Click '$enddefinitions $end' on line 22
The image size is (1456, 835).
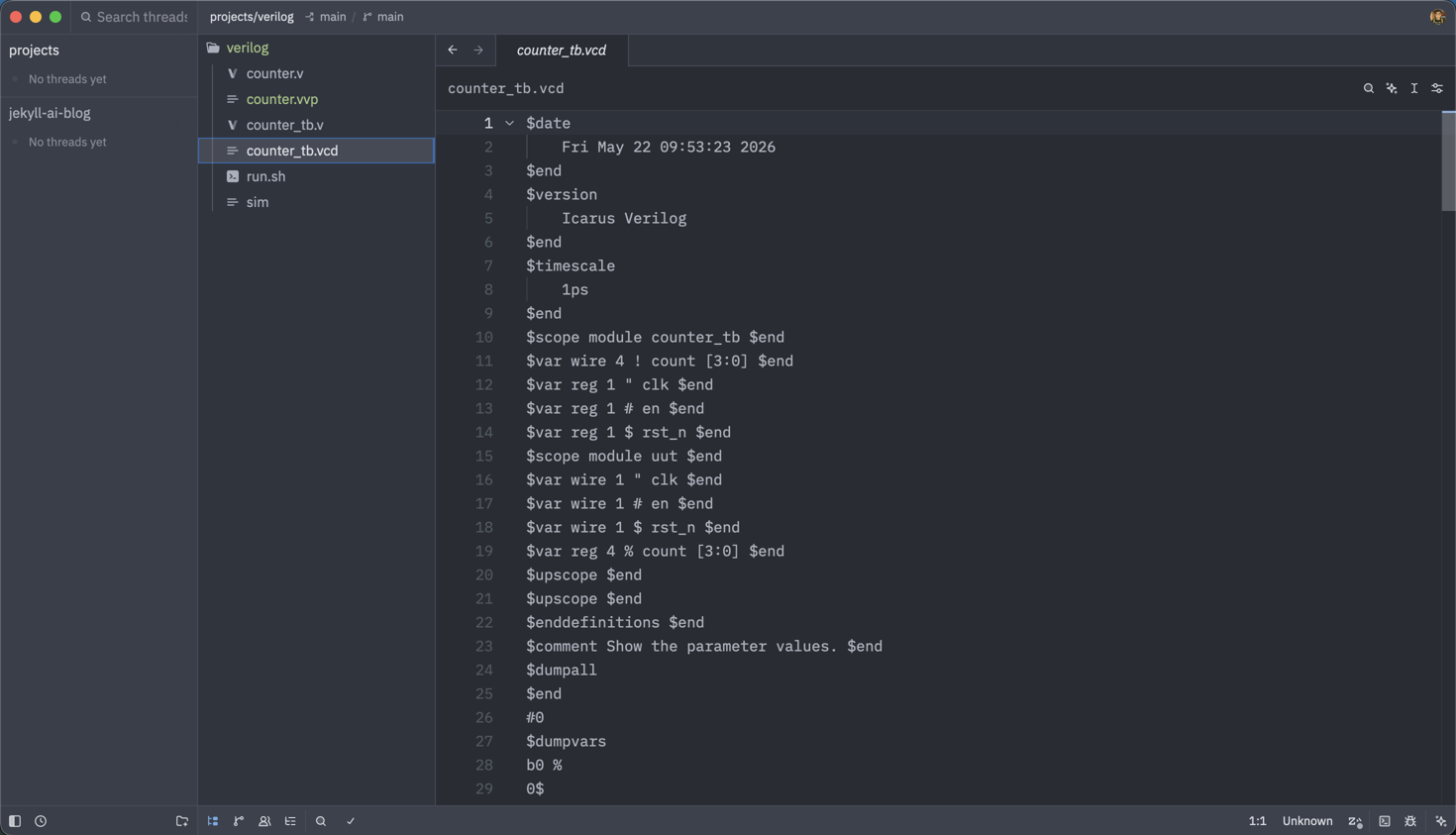point(615,623)
